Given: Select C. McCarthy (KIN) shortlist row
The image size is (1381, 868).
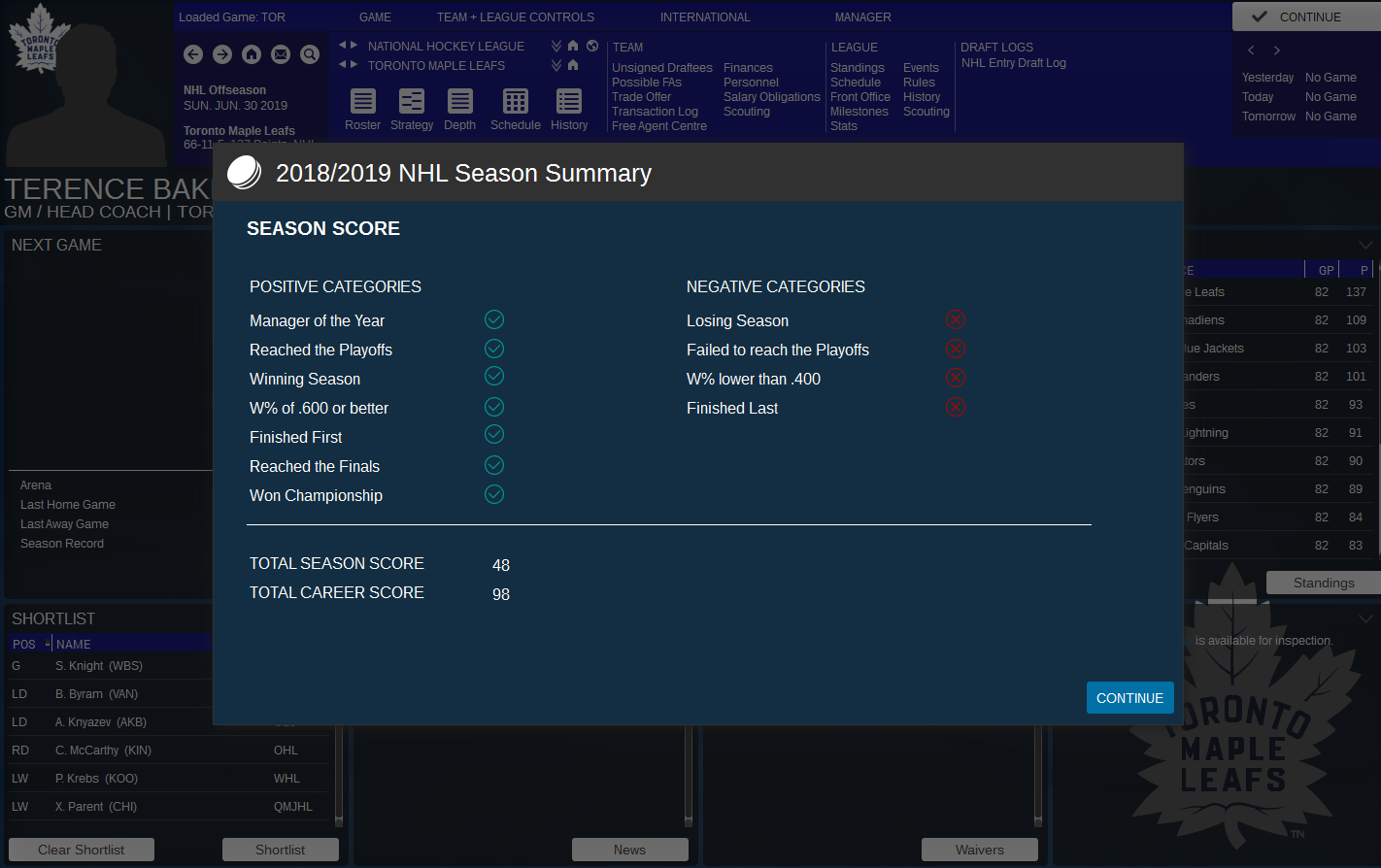Looking at the screenshot, I should click(171, 751).
